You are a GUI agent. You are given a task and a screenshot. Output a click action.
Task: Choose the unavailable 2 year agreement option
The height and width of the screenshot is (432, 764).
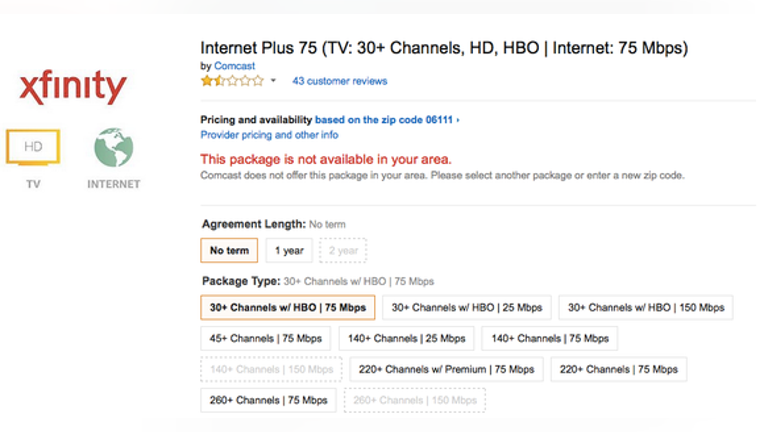coord(343,250)
